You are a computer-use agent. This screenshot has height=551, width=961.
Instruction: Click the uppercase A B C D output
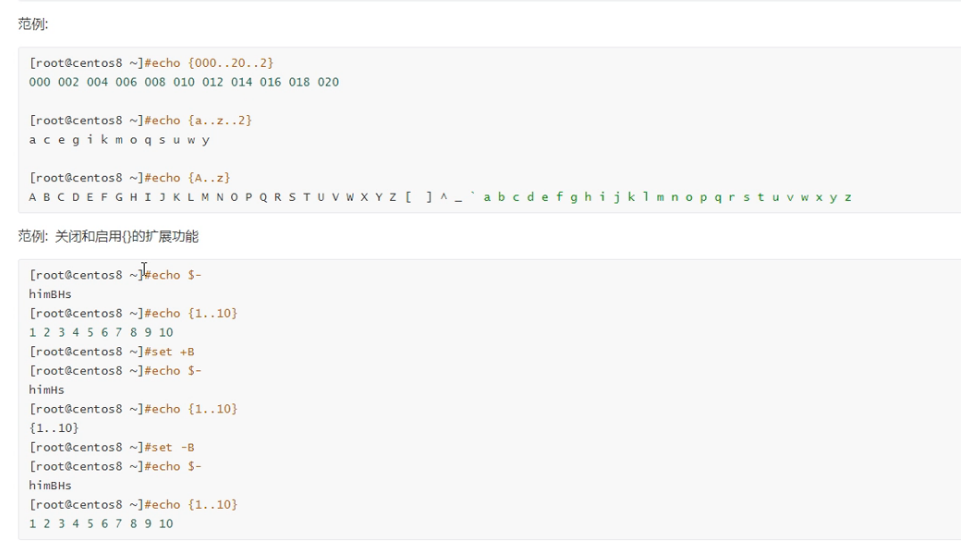pyautogui.click(x=212, y=197)
